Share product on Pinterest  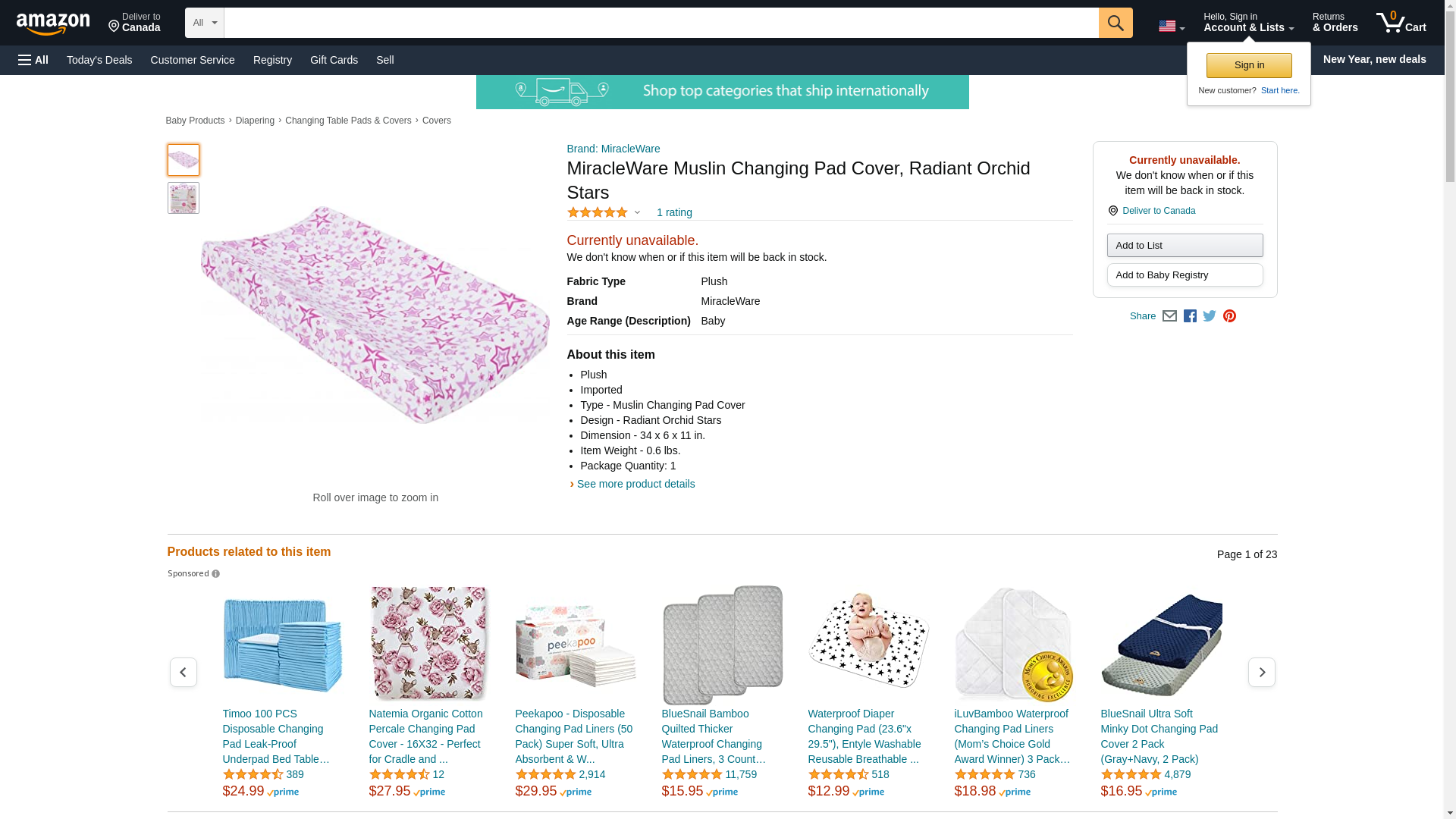[1229, 316]
